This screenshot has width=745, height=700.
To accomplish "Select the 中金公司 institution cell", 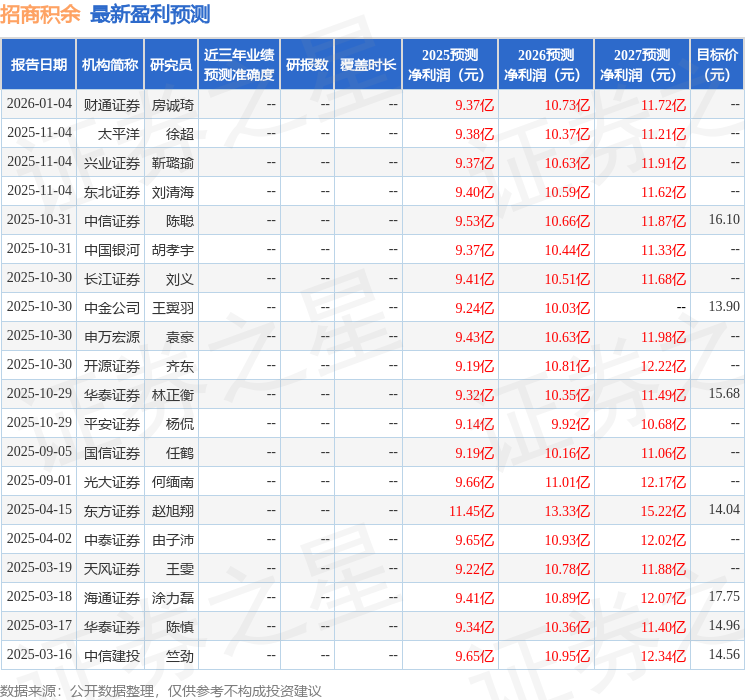I will [x=112, y=307].
